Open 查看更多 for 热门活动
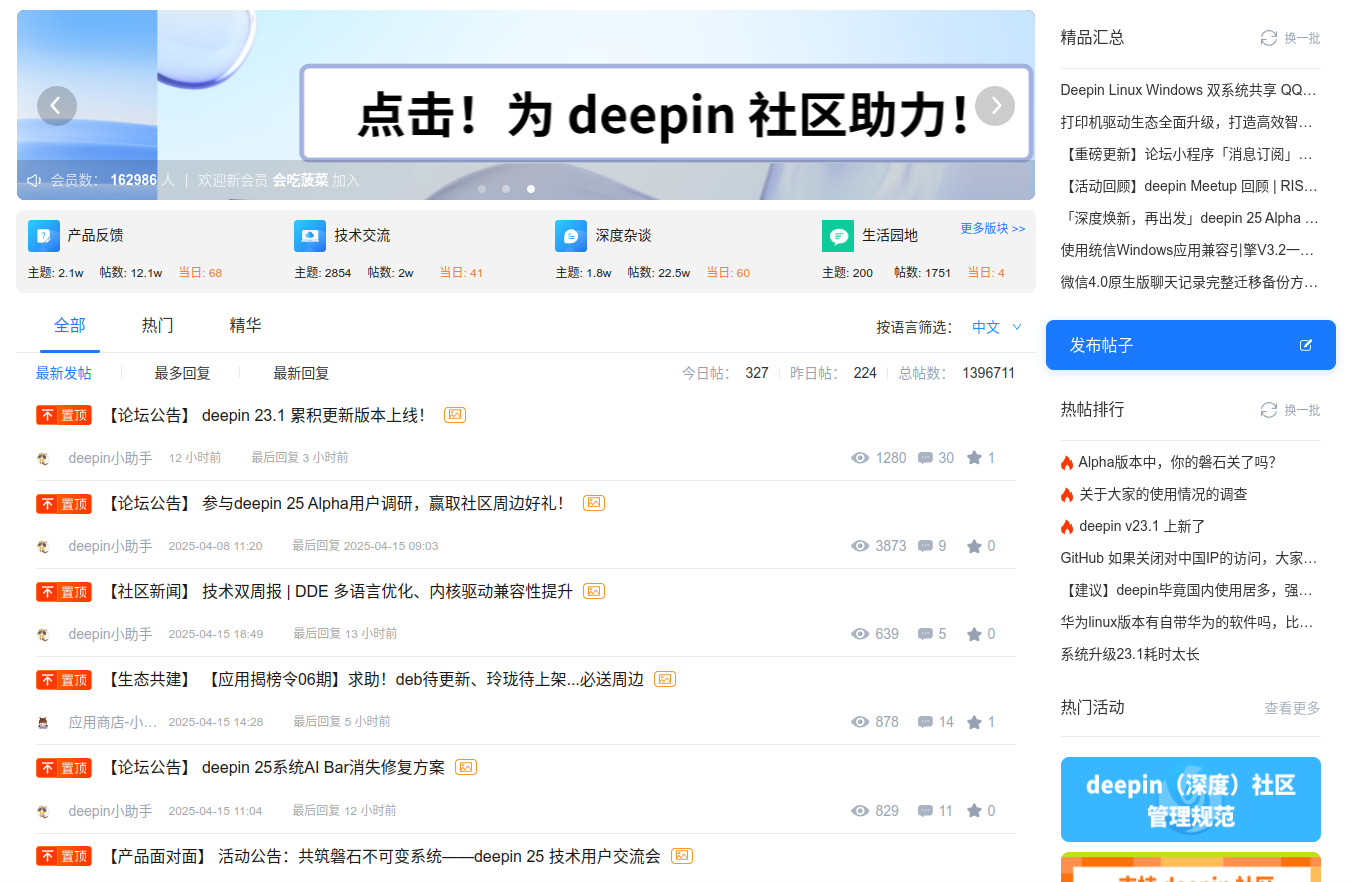This screenshot has width=1351, height=882. (x=1292, y=708)
